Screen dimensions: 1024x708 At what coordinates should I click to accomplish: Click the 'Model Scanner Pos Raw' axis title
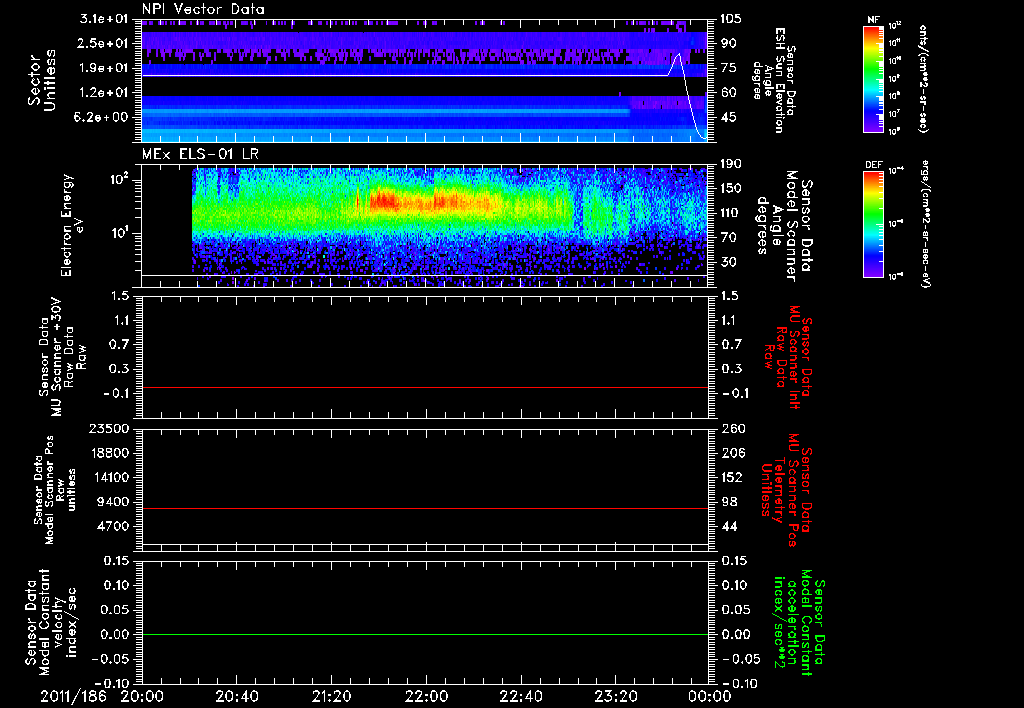point(55,490)
